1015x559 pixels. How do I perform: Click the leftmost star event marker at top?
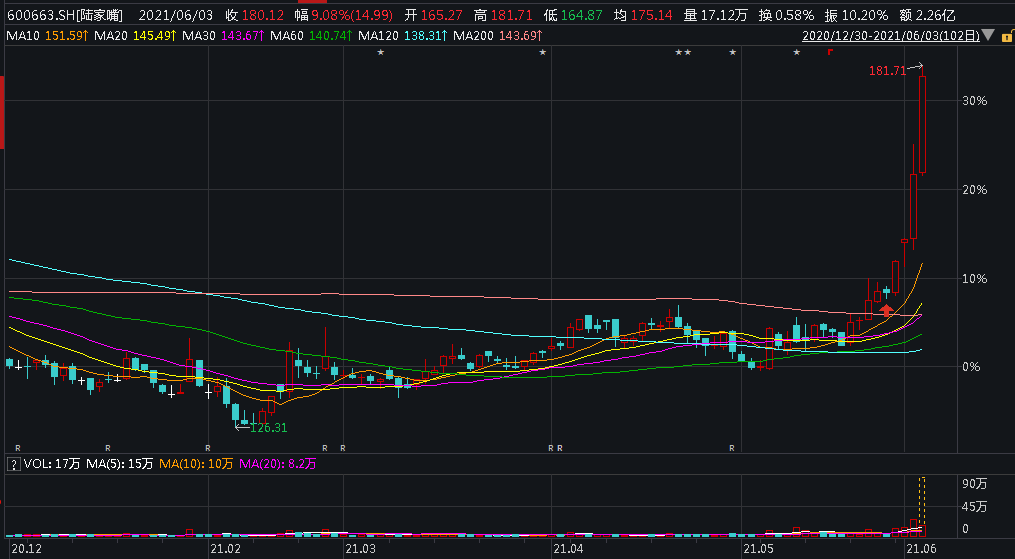[x=380, y=52]
